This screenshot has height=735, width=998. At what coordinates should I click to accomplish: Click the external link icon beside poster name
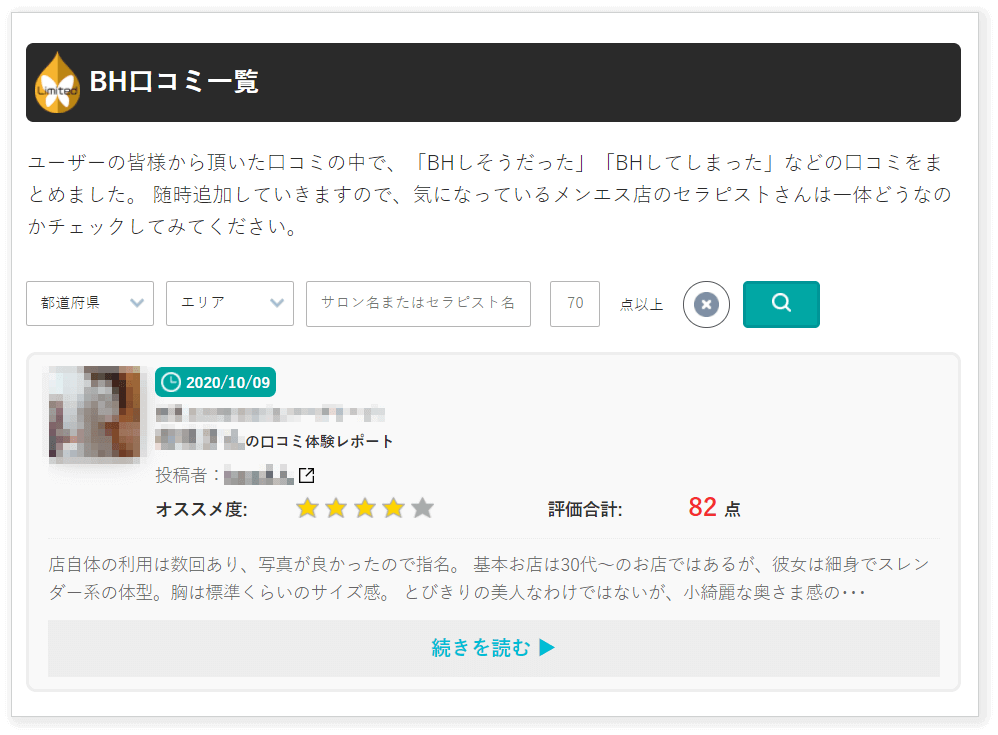[x=307, y=475]
